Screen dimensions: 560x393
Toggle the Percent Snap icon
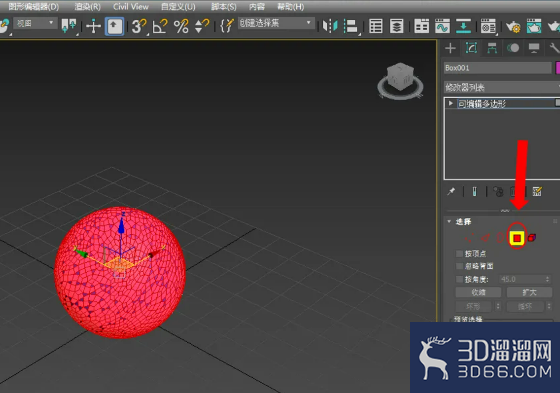click(181, 26)
